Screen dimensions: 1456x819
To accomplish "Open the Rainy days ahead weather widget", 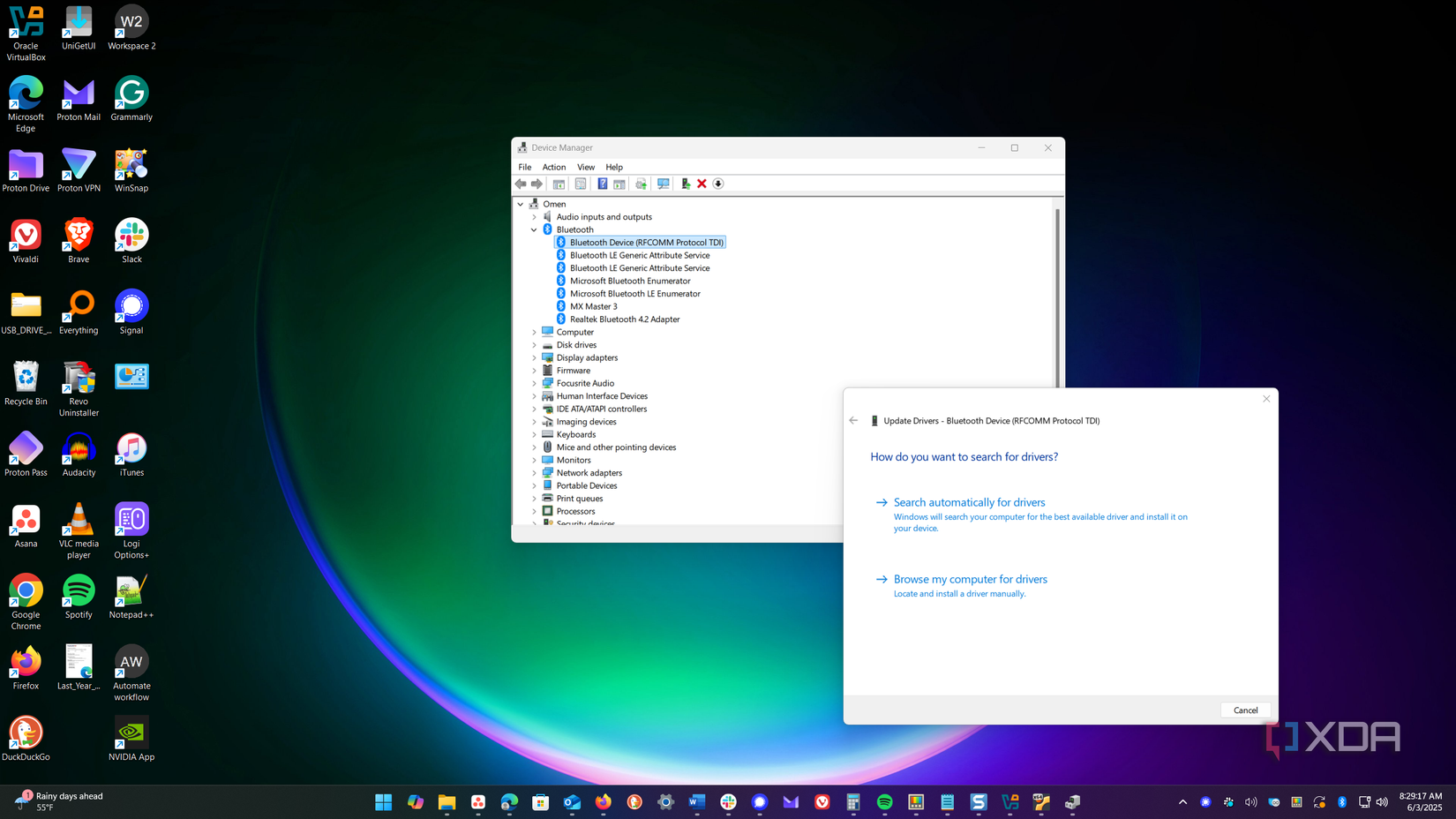I will [x=58, y=802].
